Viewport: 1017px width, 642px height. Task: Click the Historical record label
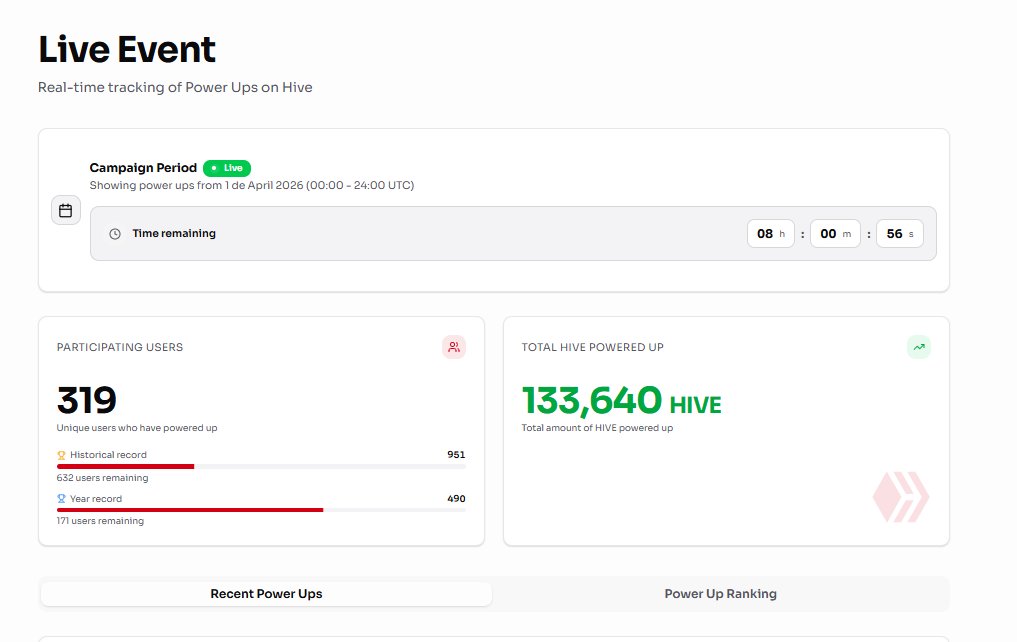click(x=108, y=455)
